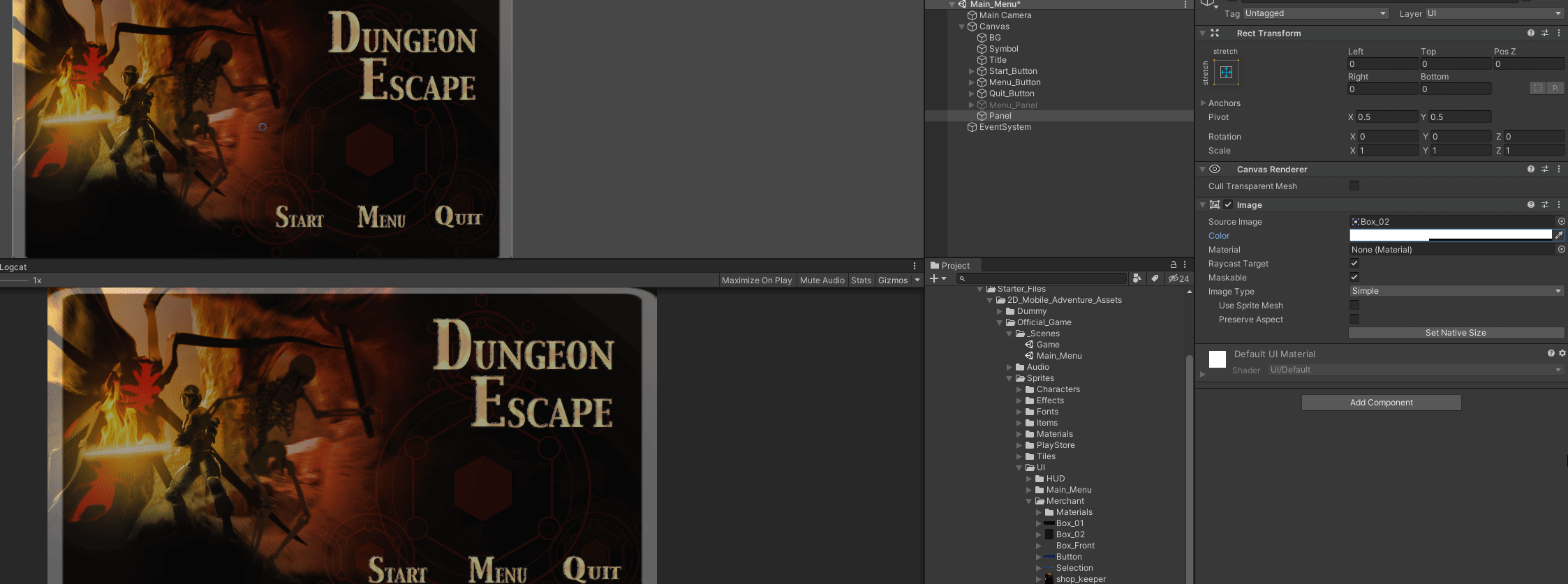Collapse the Merchant folder
The image size is (1568, 584).
coord(1028,501)
